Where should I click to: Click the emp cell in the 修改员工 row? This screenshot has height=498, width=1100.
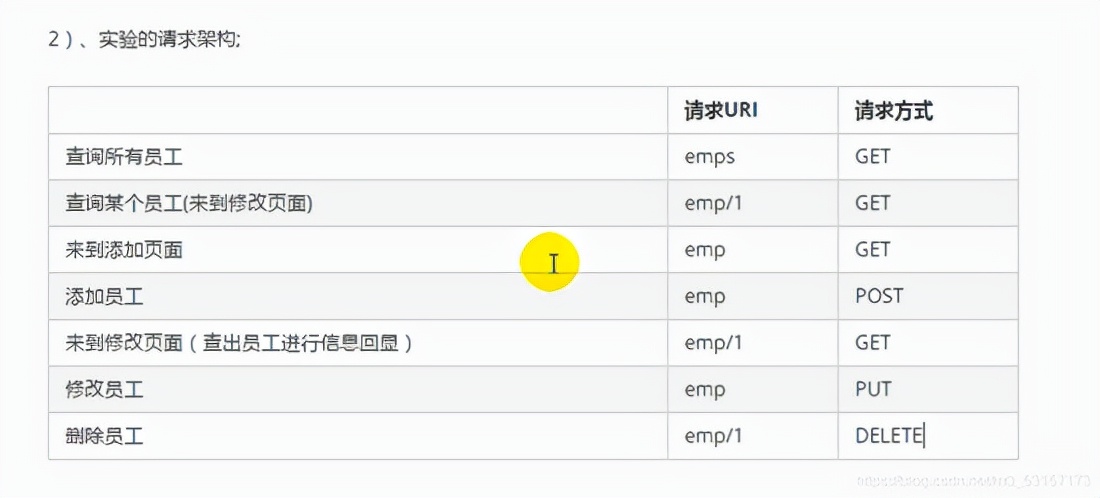click(x=704, y=389)
